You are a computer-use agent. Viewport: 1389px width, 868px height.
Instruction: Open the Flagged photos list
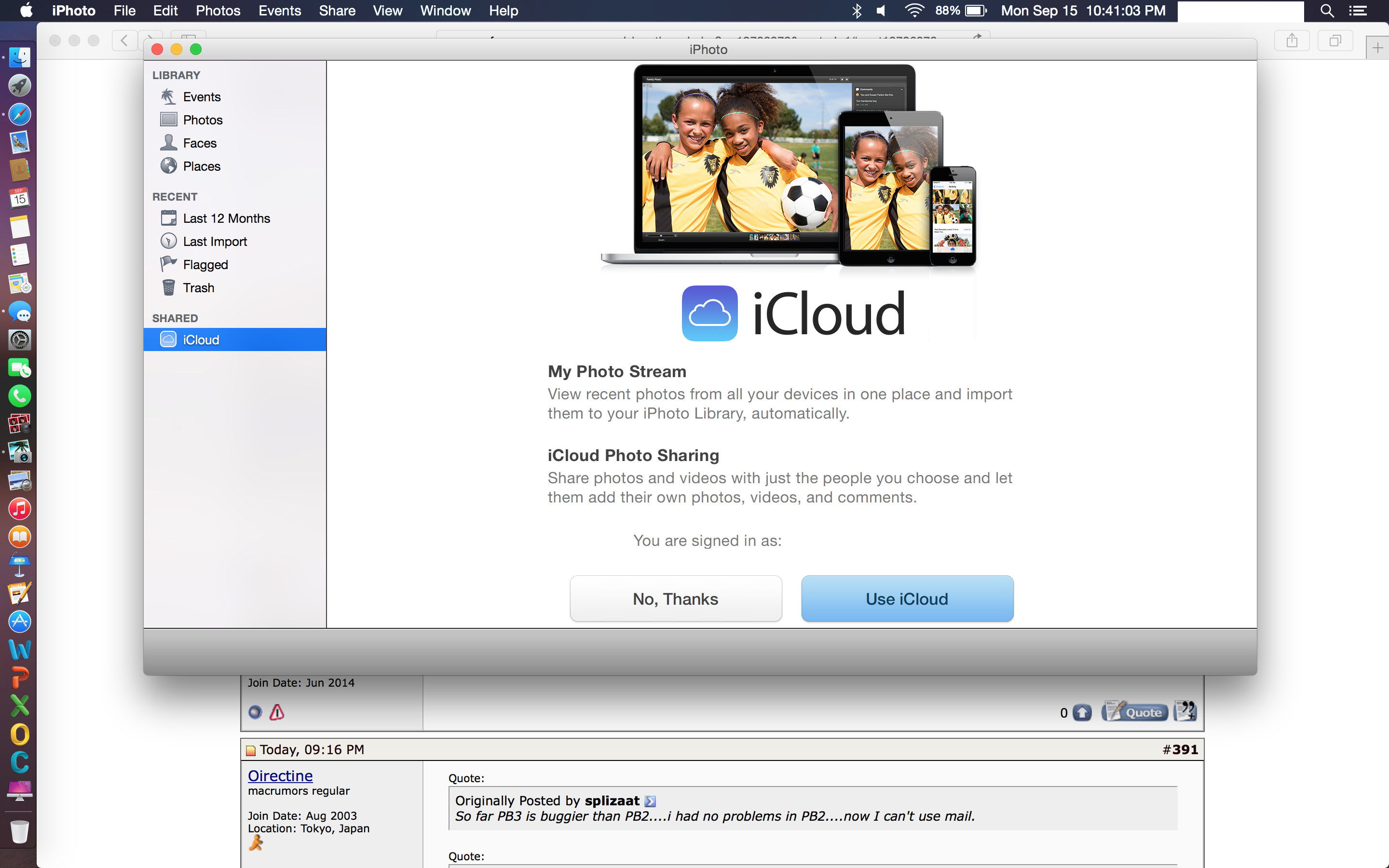205,265
